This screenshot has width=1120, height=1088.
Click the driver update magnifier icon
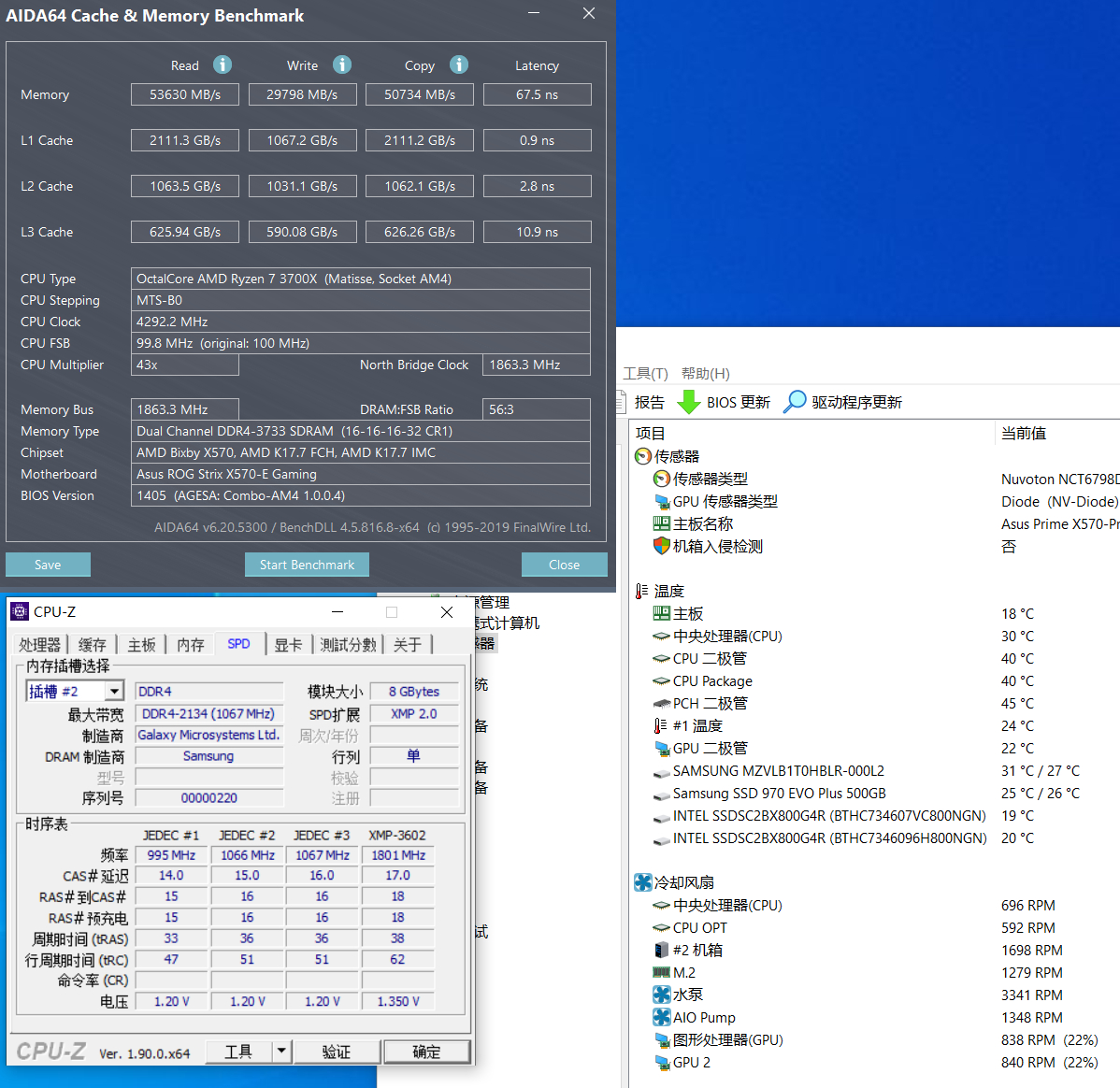[x=795, y=402]
